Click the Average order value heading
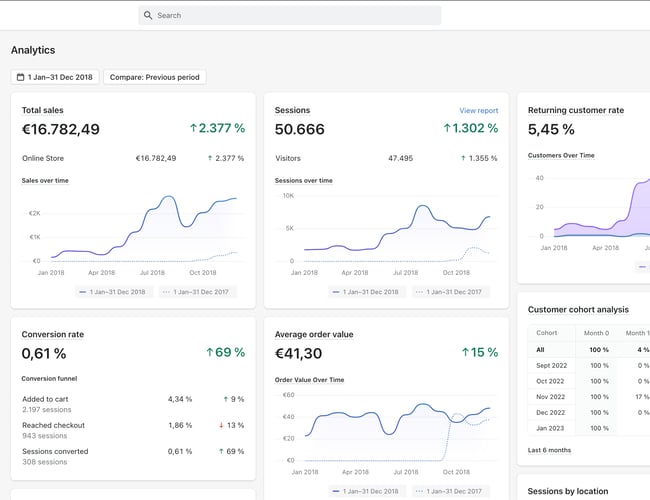Image resolution: width=650 pixels, height=500 pixels. tap(313, 334)
